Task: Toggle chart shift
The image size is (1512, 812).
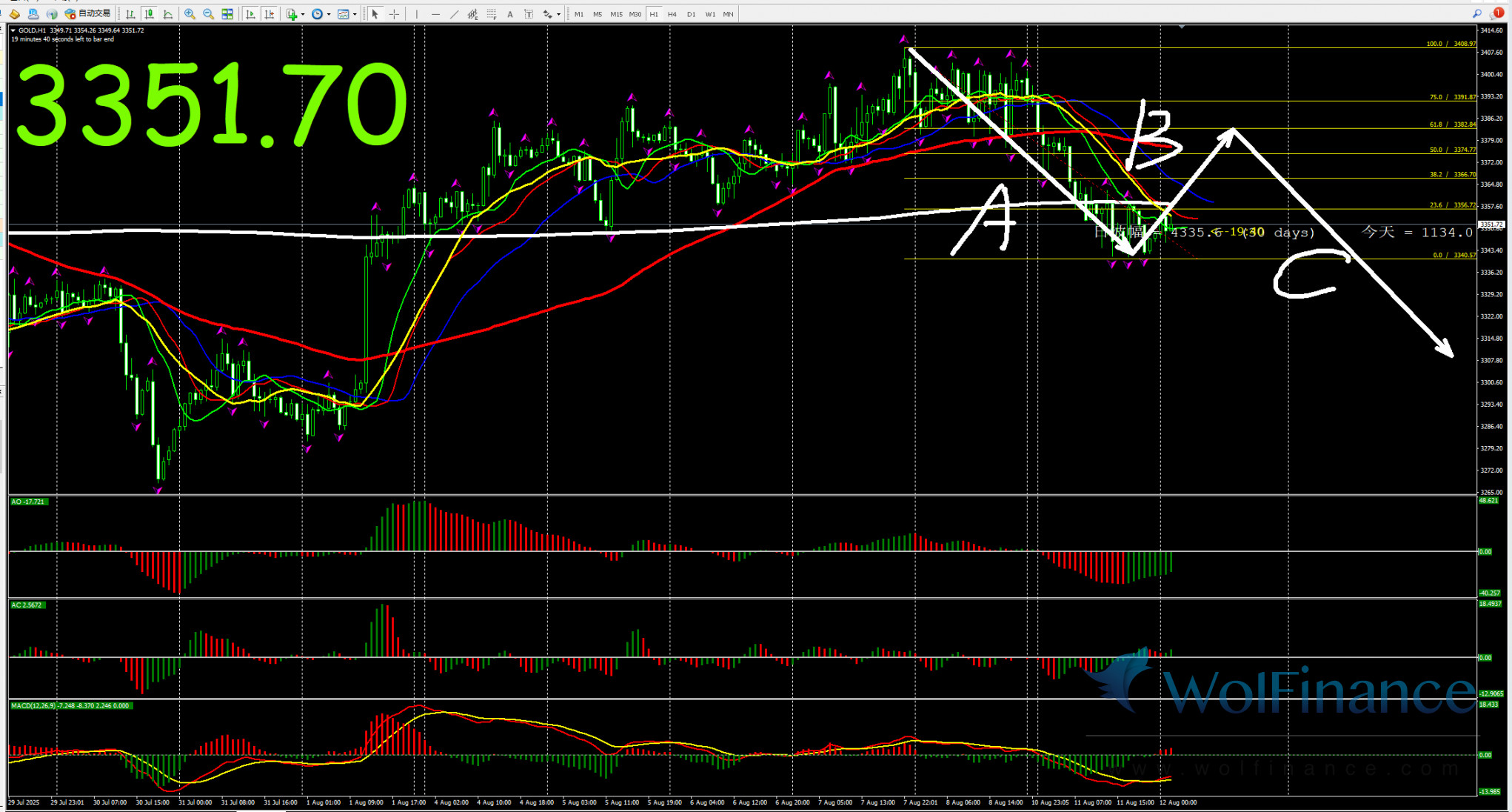Action: [x=270, y=13]
